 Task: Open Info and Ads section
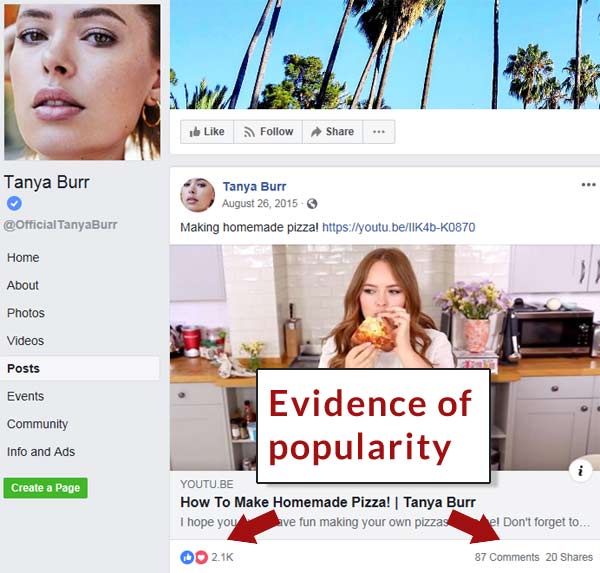coord(41,452)
